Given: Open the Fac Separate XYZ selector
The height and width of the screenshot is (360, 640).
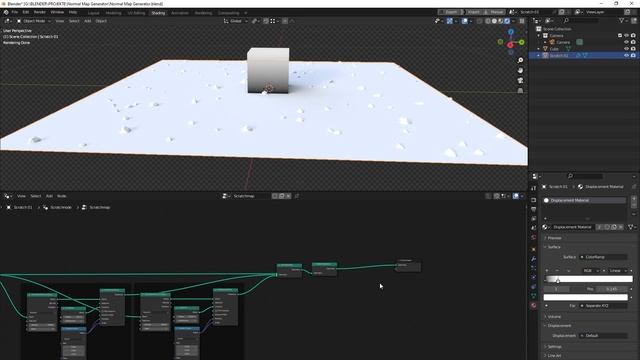Looking at the screenshot, I should [x=603, y=306].
